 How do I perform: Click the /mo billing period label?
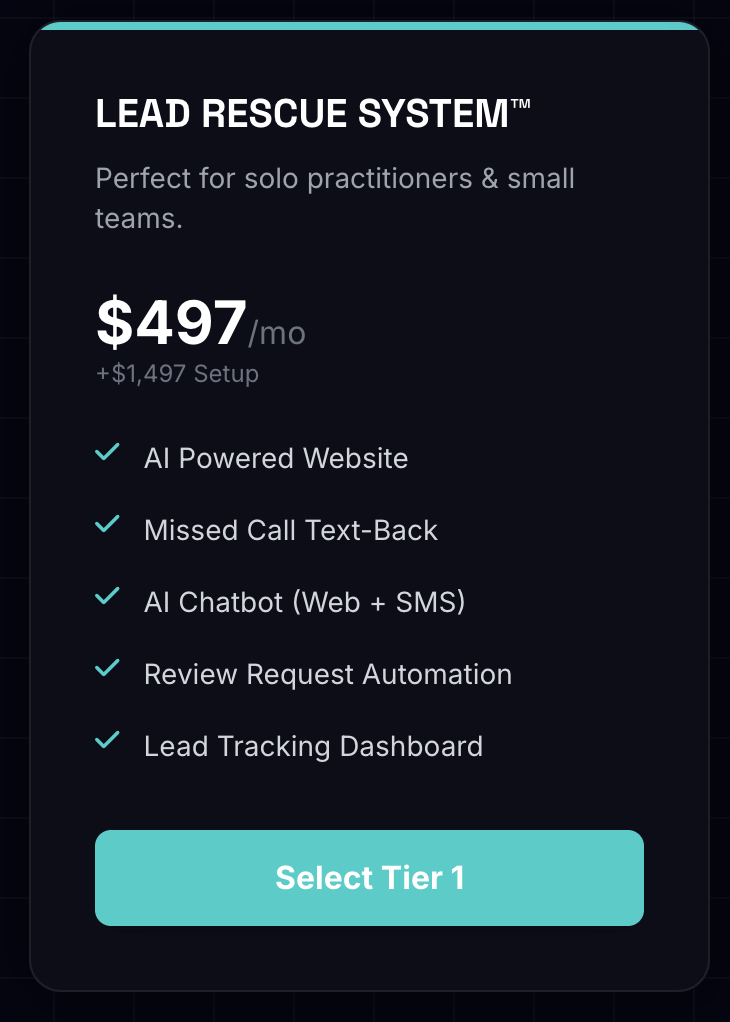click(x=277, y=333)
